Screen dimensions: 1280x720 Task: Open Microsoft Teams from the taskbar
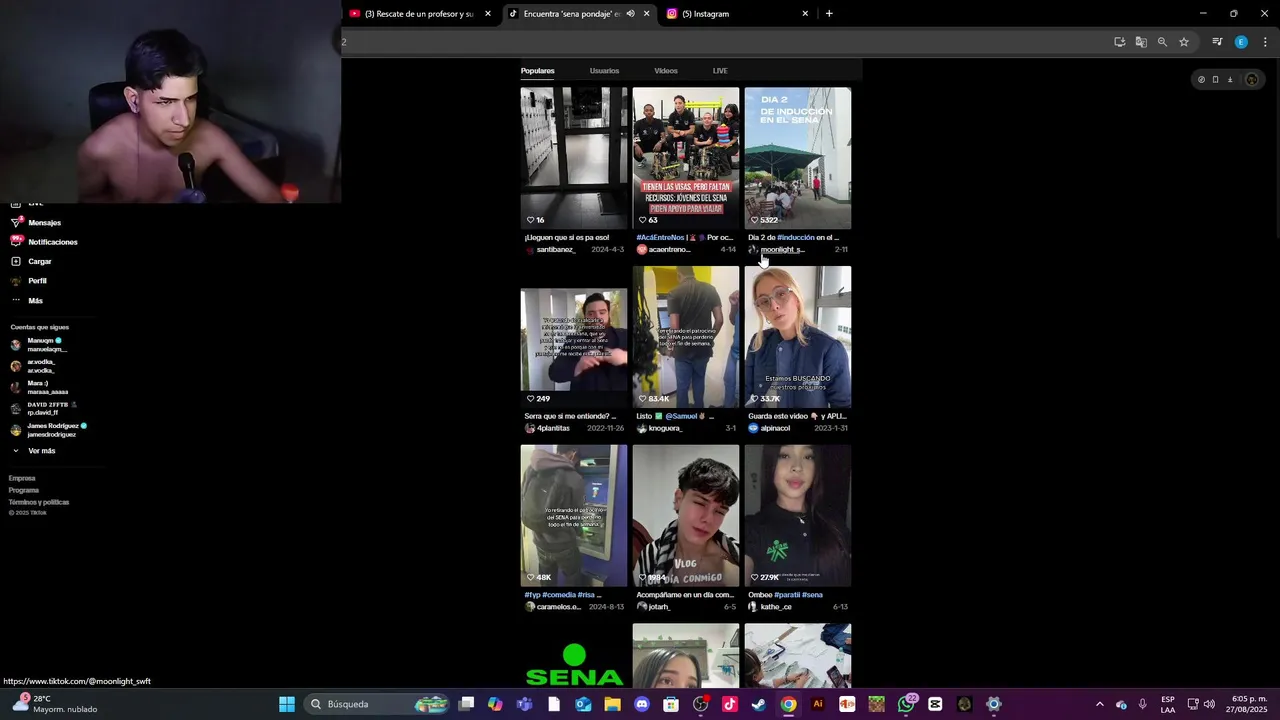524,704
